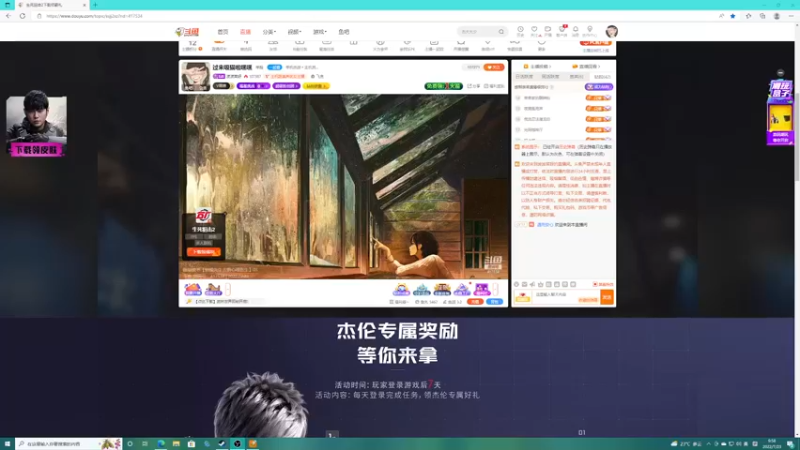Open the 鱼吧 menu item

pos(344,32)
